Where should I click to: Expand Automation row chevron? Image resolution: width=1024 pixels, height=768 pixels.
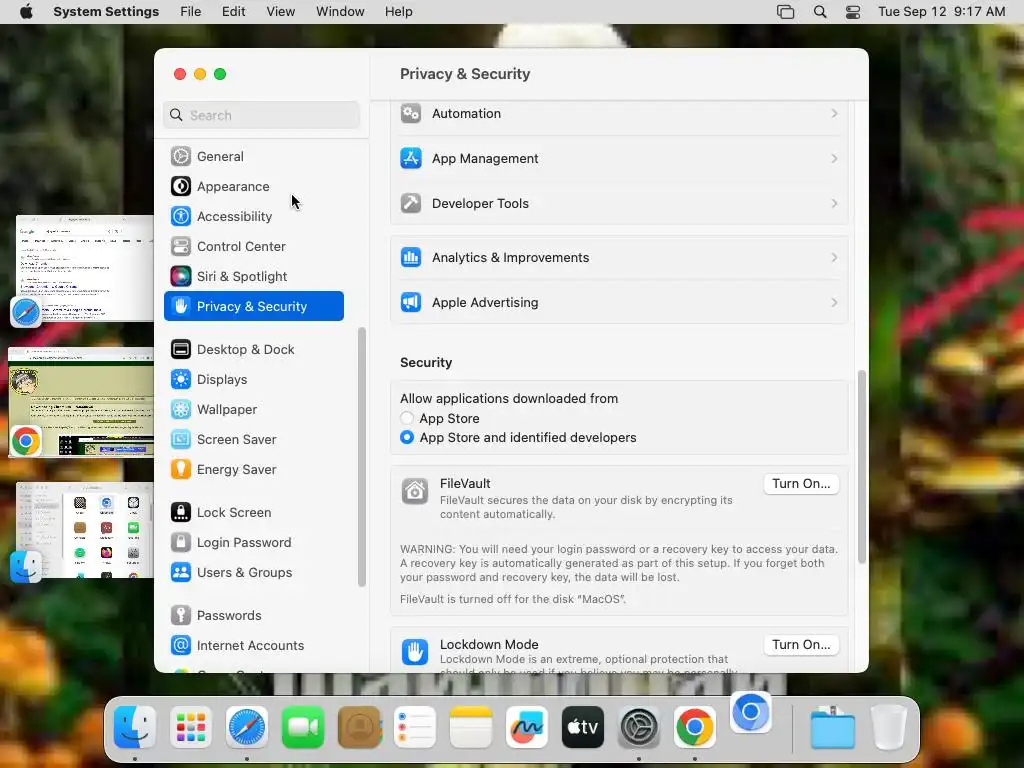(834, 114)
